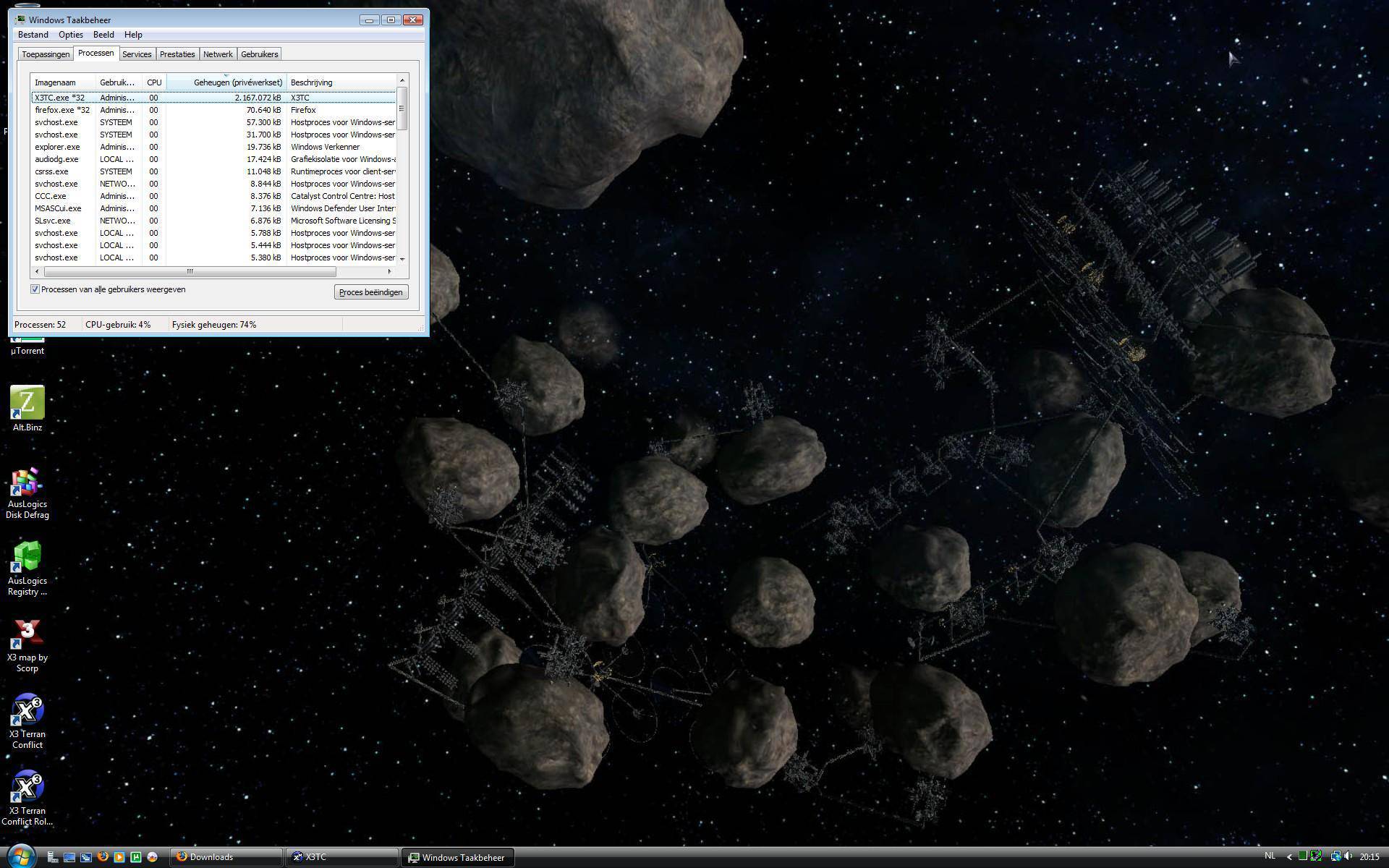The height and width of the screenshot is (868, 1389).
Task: Select the audiodg.exe process row
Action: (x=213, y=159)
